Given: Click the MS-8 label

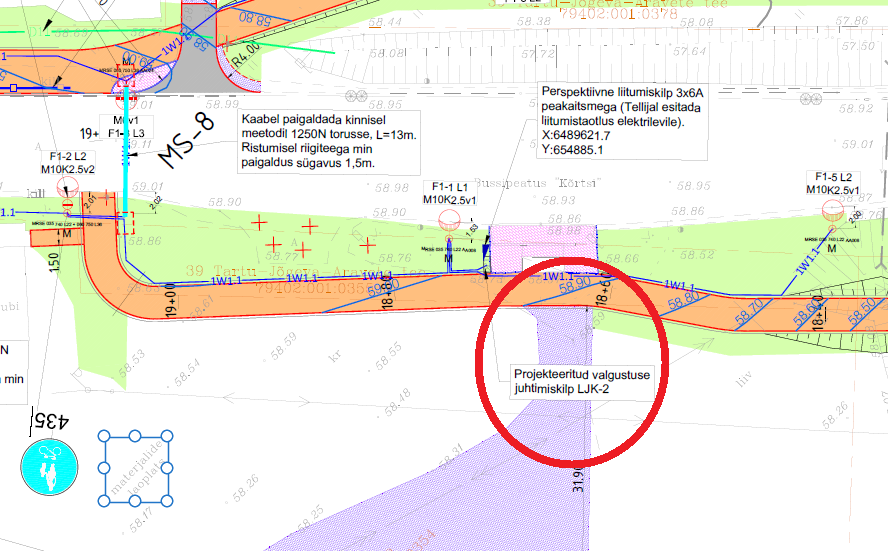Looking at the screenshot, I should click(x=188, y=143).
